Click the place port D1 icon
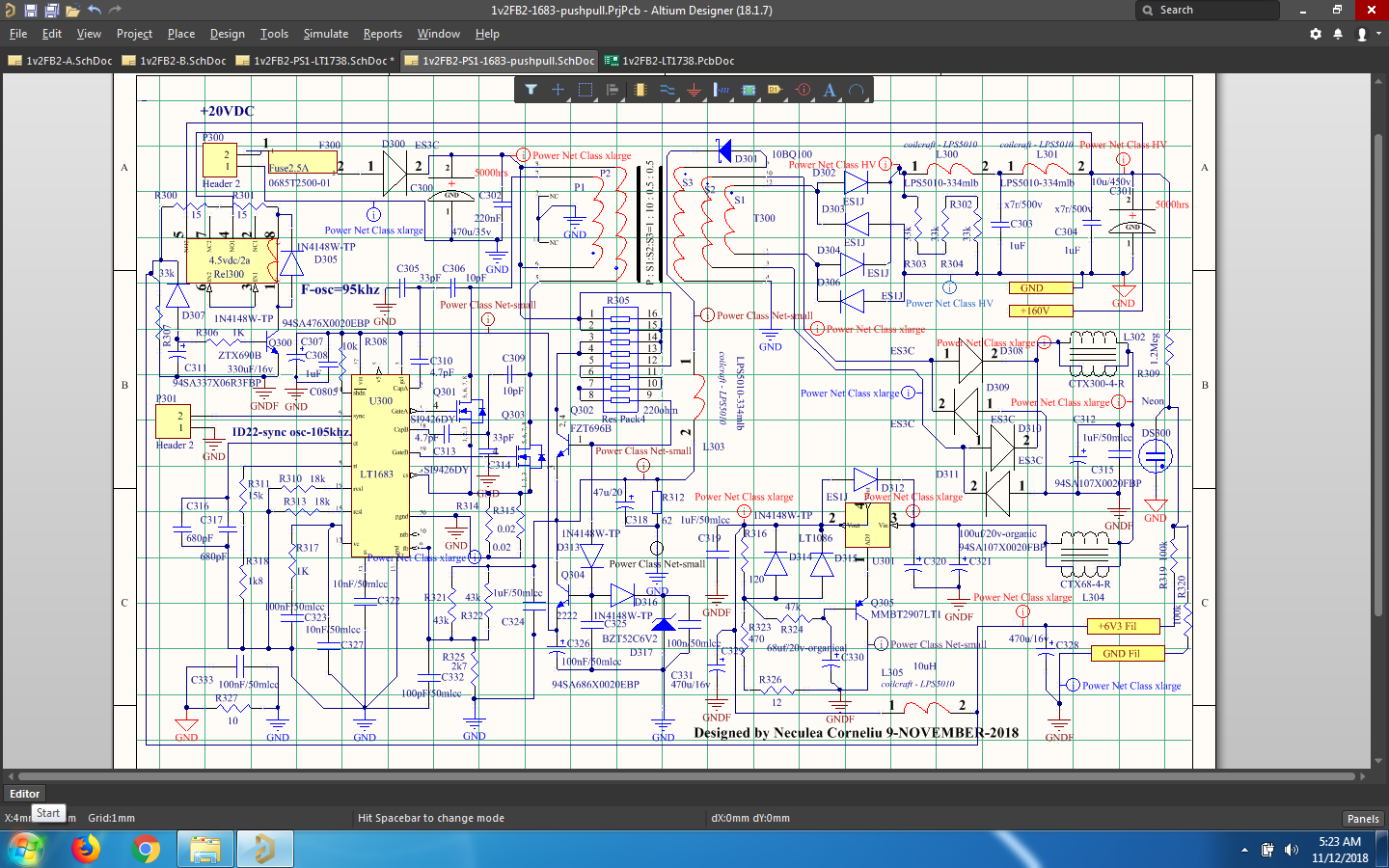This screenshot has height=868, width=1389. (775, 90)
